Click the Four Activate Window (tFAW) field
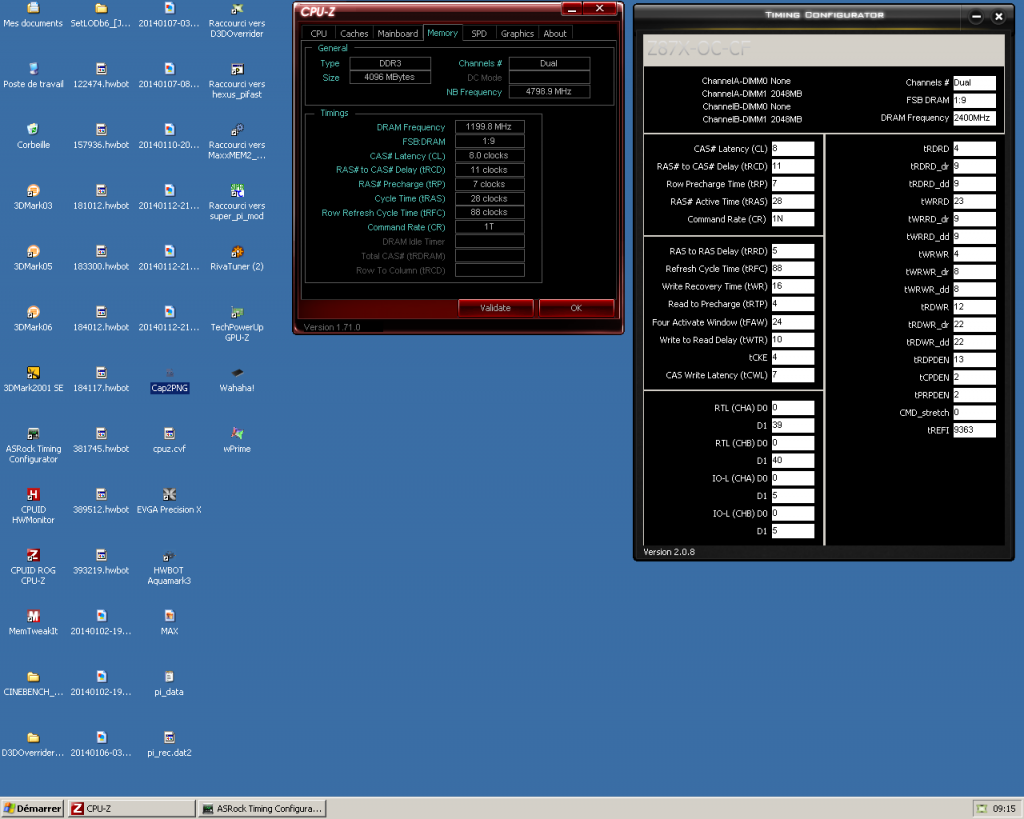Image resolution: width=1024 pixels, height=819 pixels. pyautogui.click(x=793, y=322)
